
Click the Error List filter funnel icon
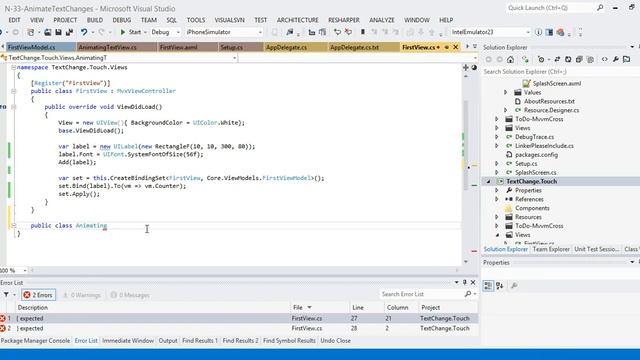point(7,294)
